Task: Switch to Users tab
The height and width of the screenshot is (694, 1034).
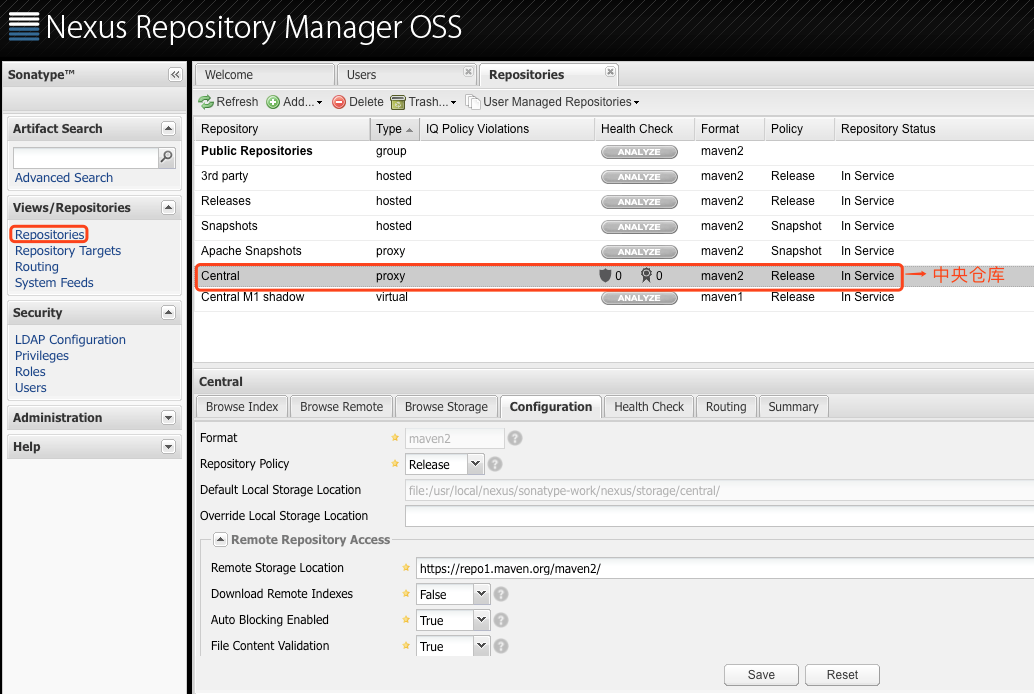Action: (x=406, y=75)
